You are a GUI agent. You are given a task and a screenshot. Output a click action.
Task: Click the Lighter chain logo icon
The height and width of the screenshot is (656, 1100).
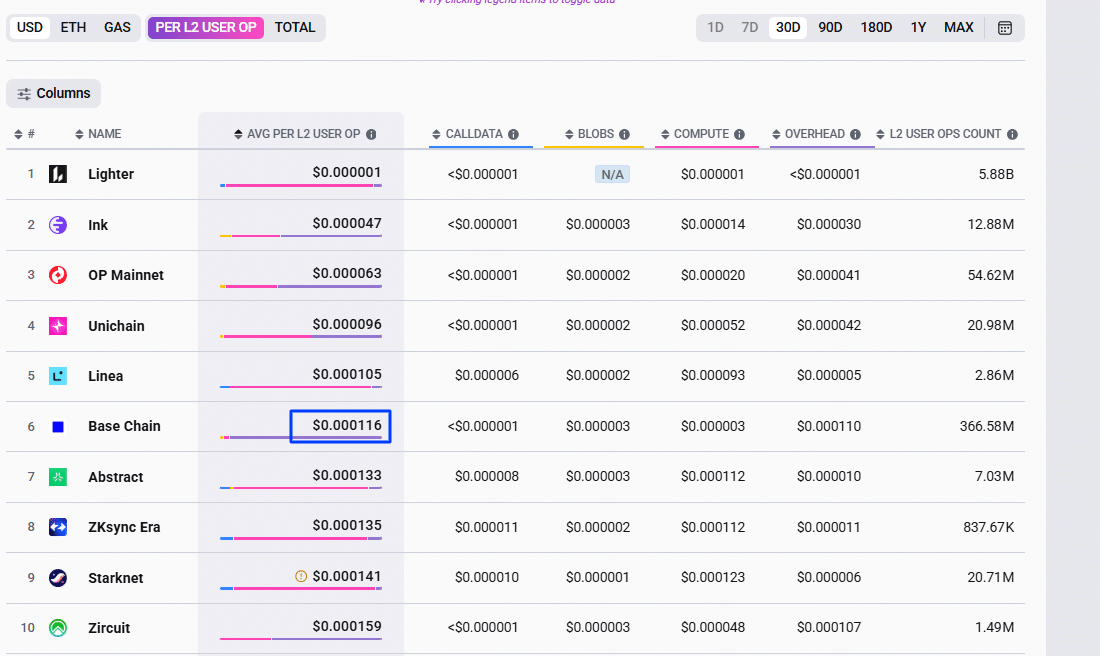click(x=58, y=174)
